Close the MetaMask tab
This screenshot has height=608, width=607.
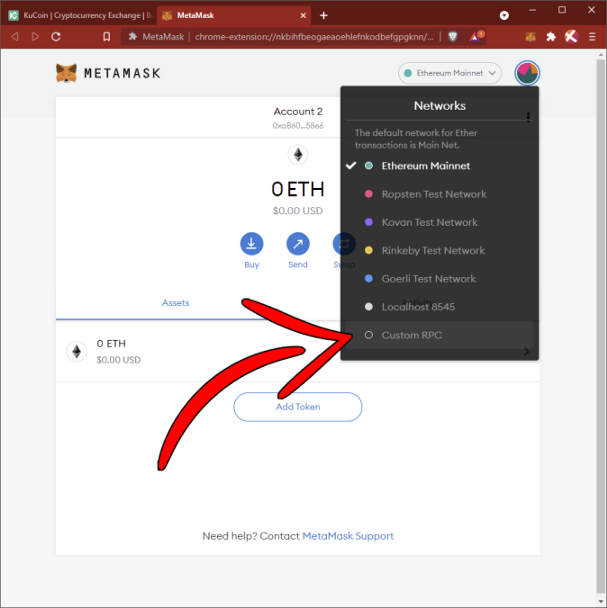point(303,16)
